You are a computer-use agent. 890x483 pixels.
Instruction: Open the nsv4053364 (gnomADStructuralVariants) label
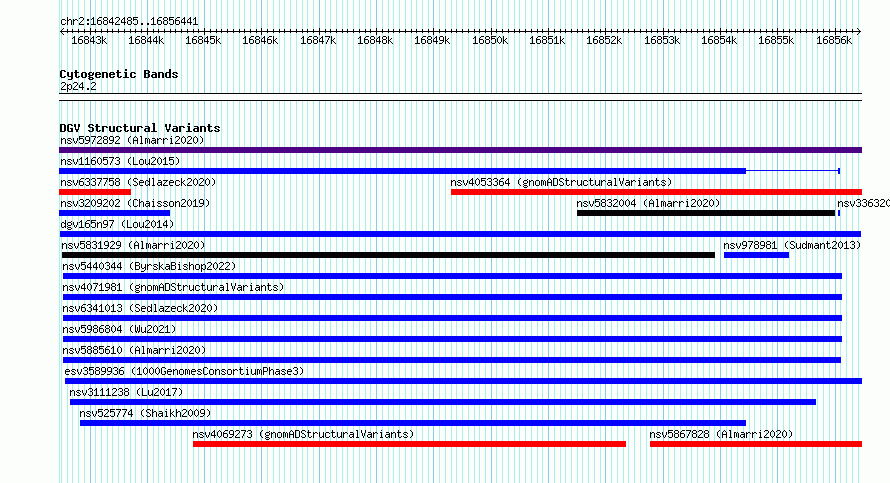pyautogui.click(x=561, y=182)
